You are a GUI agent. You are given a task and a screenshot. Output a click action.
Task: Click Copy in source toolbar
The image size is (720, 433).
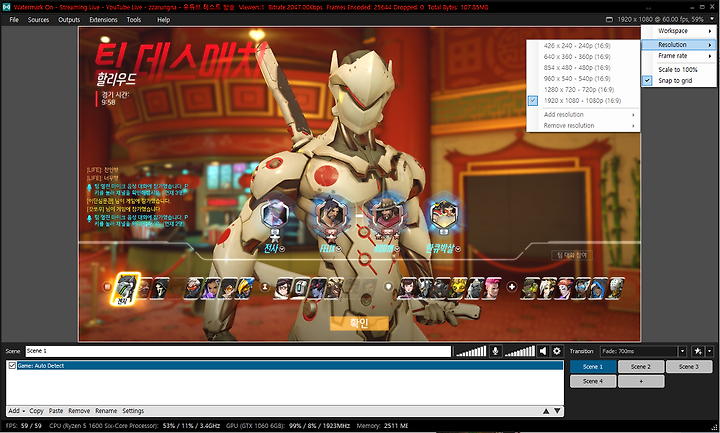(36, 411)
